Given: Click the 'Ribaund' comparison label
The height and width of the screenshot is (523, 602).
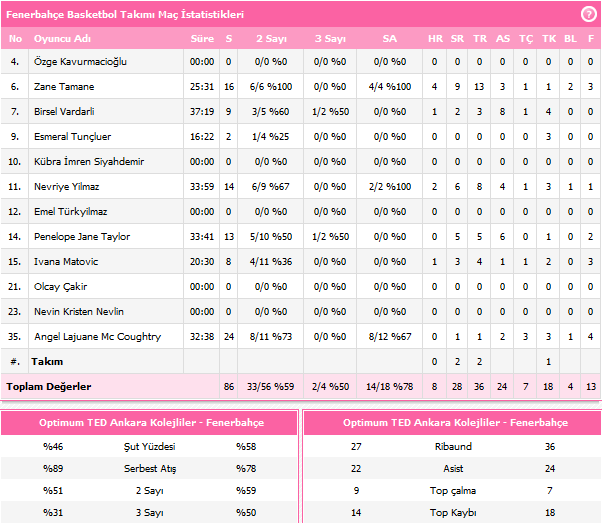Looking at the screenshot, I should pyautogui.click(x=453, y=447).
